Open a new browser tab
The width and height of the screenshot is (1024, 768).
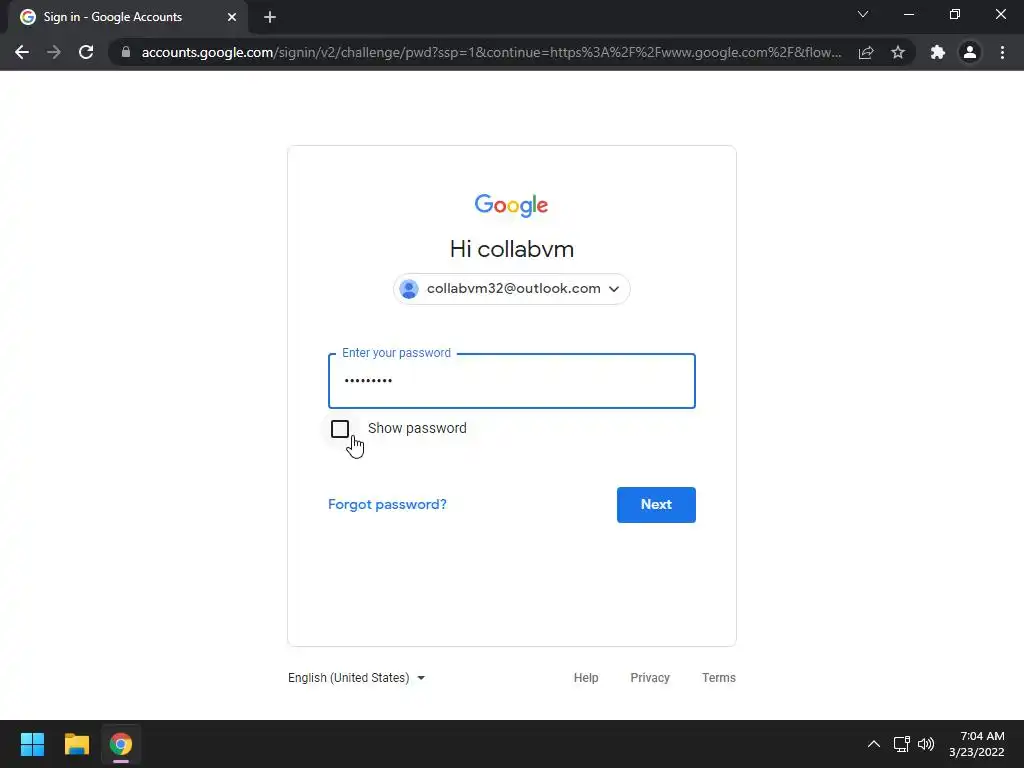pyautogui.click(x=270, y=17)
